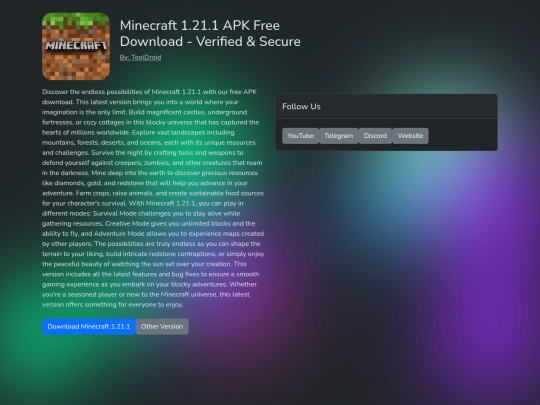Click the "Download - Verified & Secure" heading line
The width and height of the screenshot is (540, 405).
210,42
